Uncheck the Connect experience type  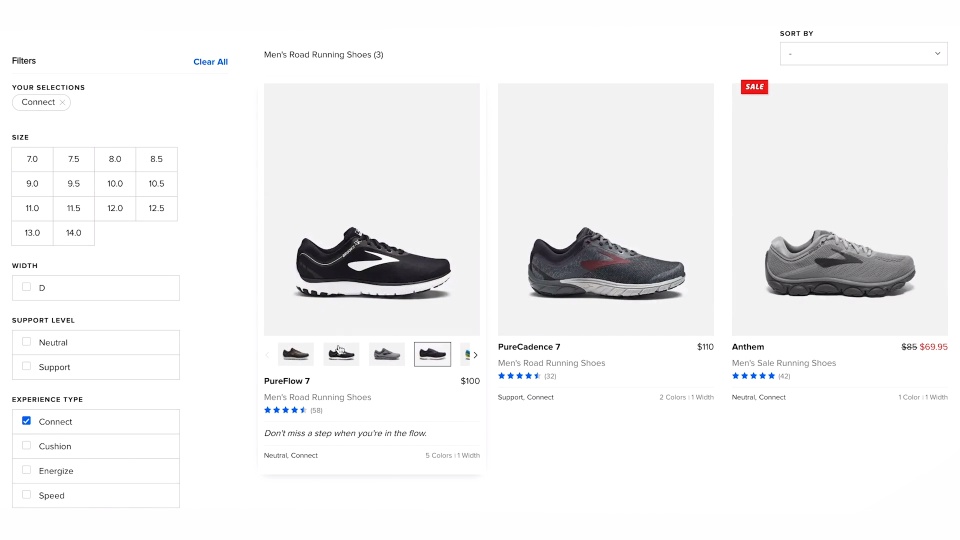(26, 421)
